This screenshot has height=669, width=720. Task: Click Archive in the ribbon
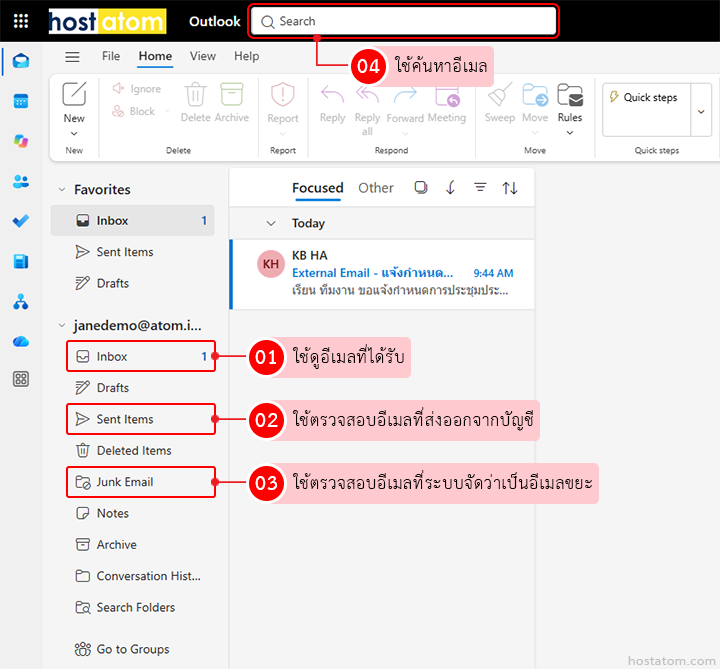231,102
